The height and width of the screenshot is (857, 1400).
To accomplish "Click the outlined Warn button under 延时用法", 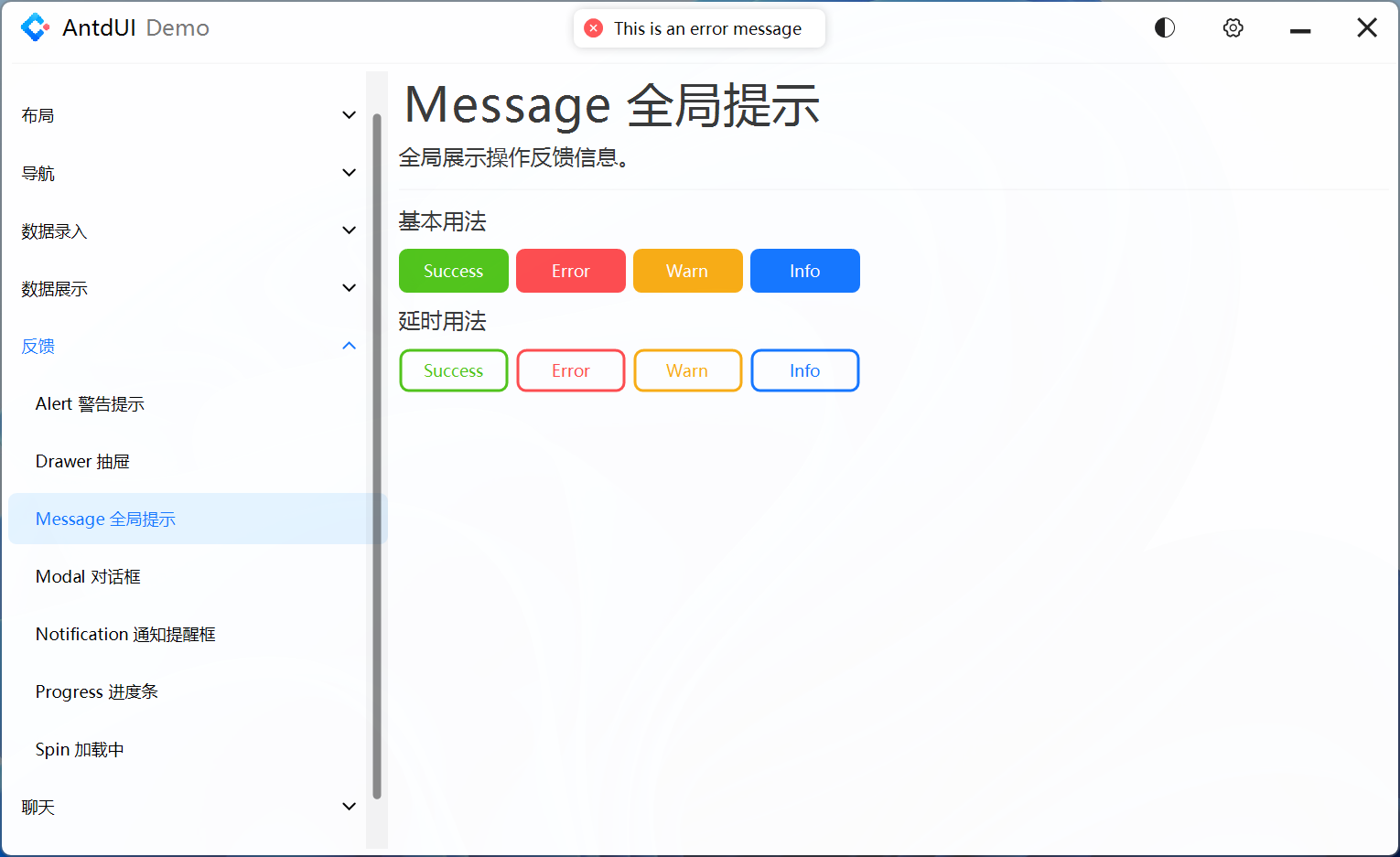I will 687,370.
